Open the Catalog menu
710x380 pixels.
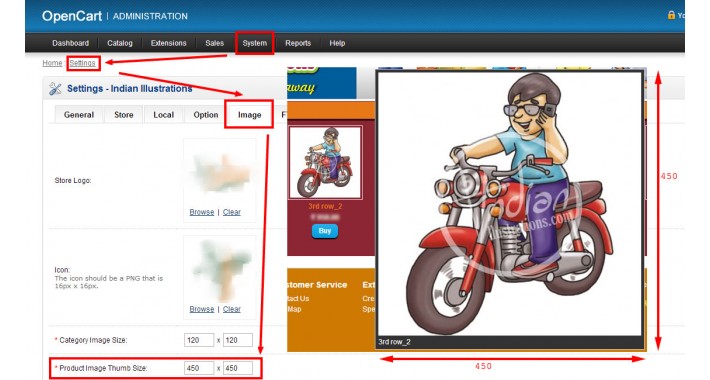click(x=120, y=43)
